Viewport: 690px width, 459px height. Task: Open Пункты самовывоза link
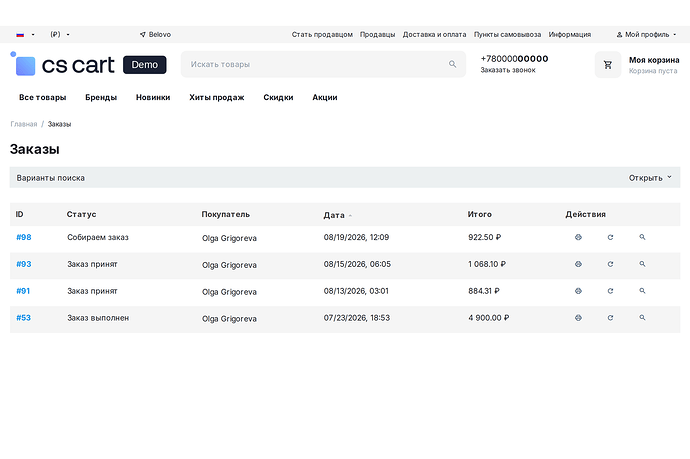click(507, 34)
